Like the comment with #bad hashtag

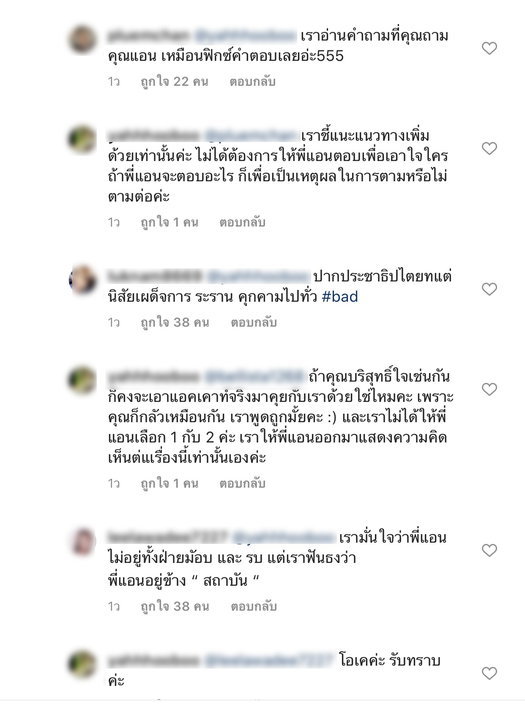click(489, 289)
